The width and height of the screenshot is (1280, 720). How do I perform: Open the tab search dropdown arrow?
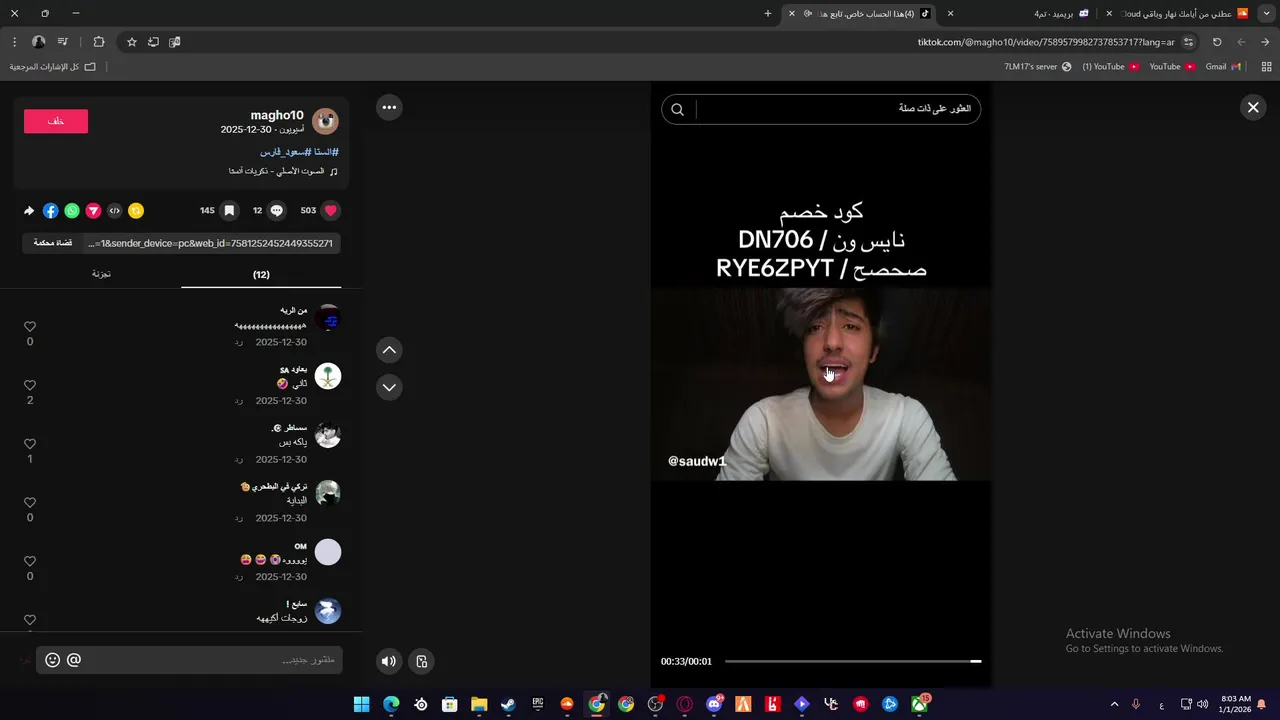(1267, 13)
